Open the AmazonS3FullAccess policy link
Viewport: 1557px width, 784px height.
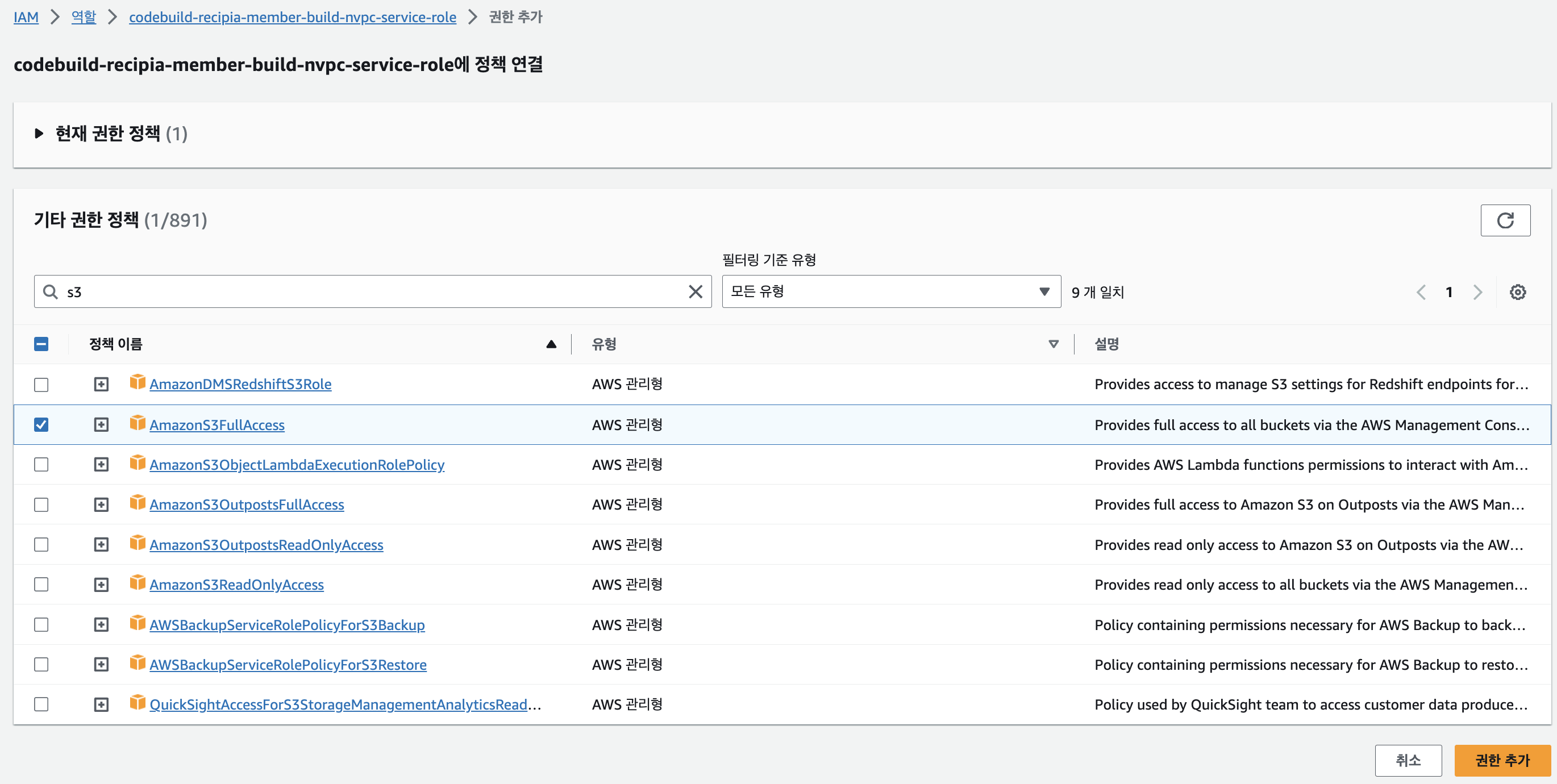point(217,425)
